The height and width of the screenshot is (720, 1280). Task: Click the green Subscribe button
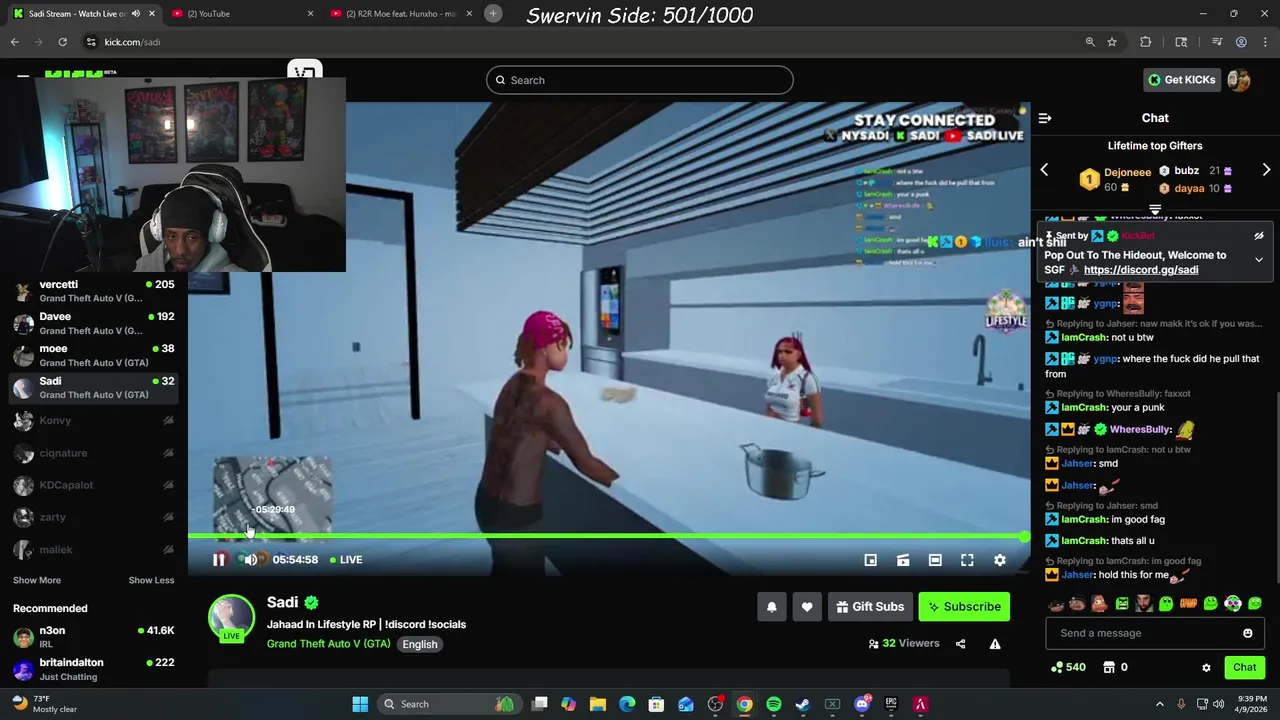pyautogui.click(x=964, y=607)
